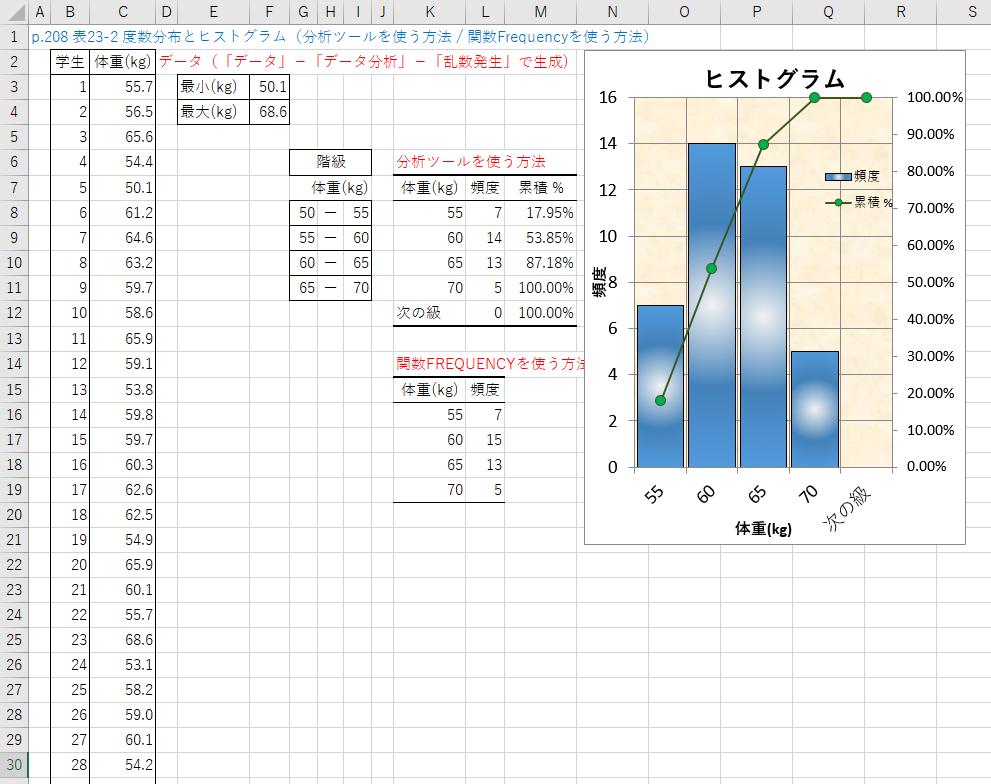Select the histogram bar for 70

coord(815,409)
